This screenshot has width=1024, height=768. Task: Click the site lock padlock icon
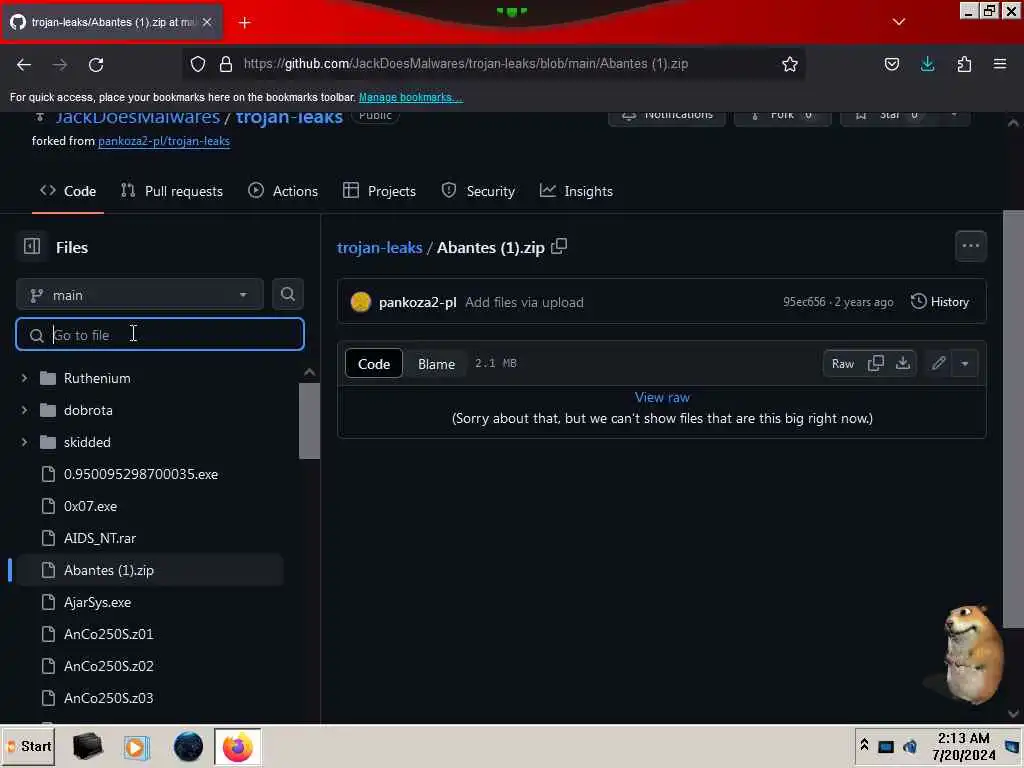pyautogui.click(x=226, y=64)
